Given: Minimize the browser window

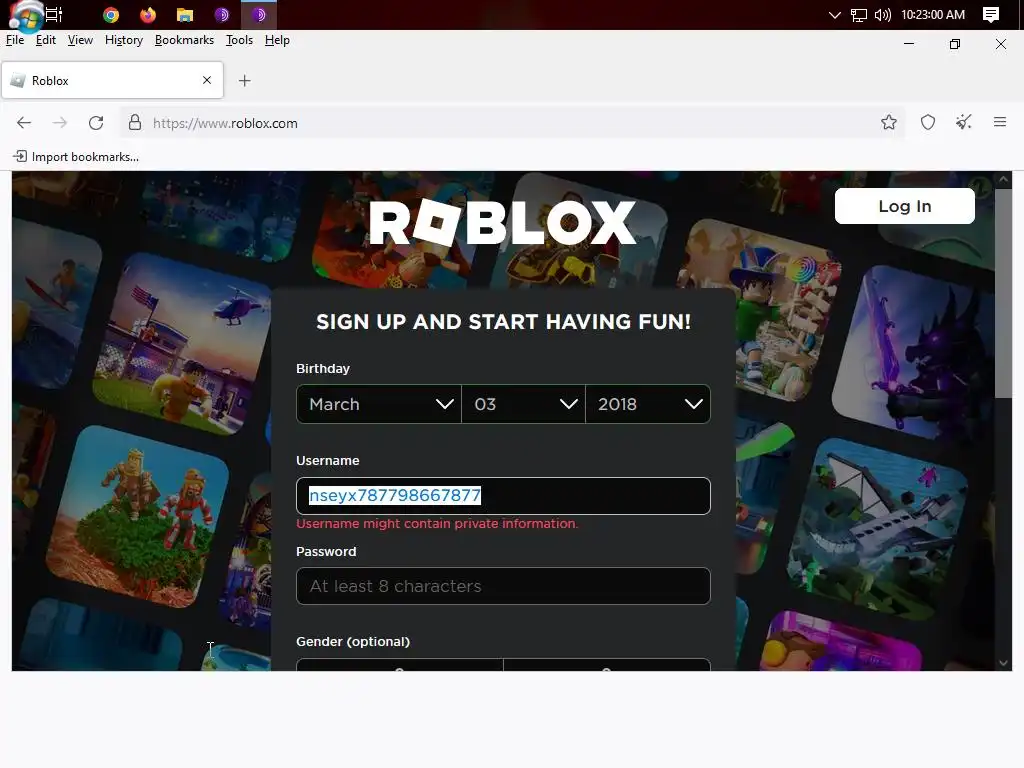Looking at the screenshot, I should tap(908, 44).
